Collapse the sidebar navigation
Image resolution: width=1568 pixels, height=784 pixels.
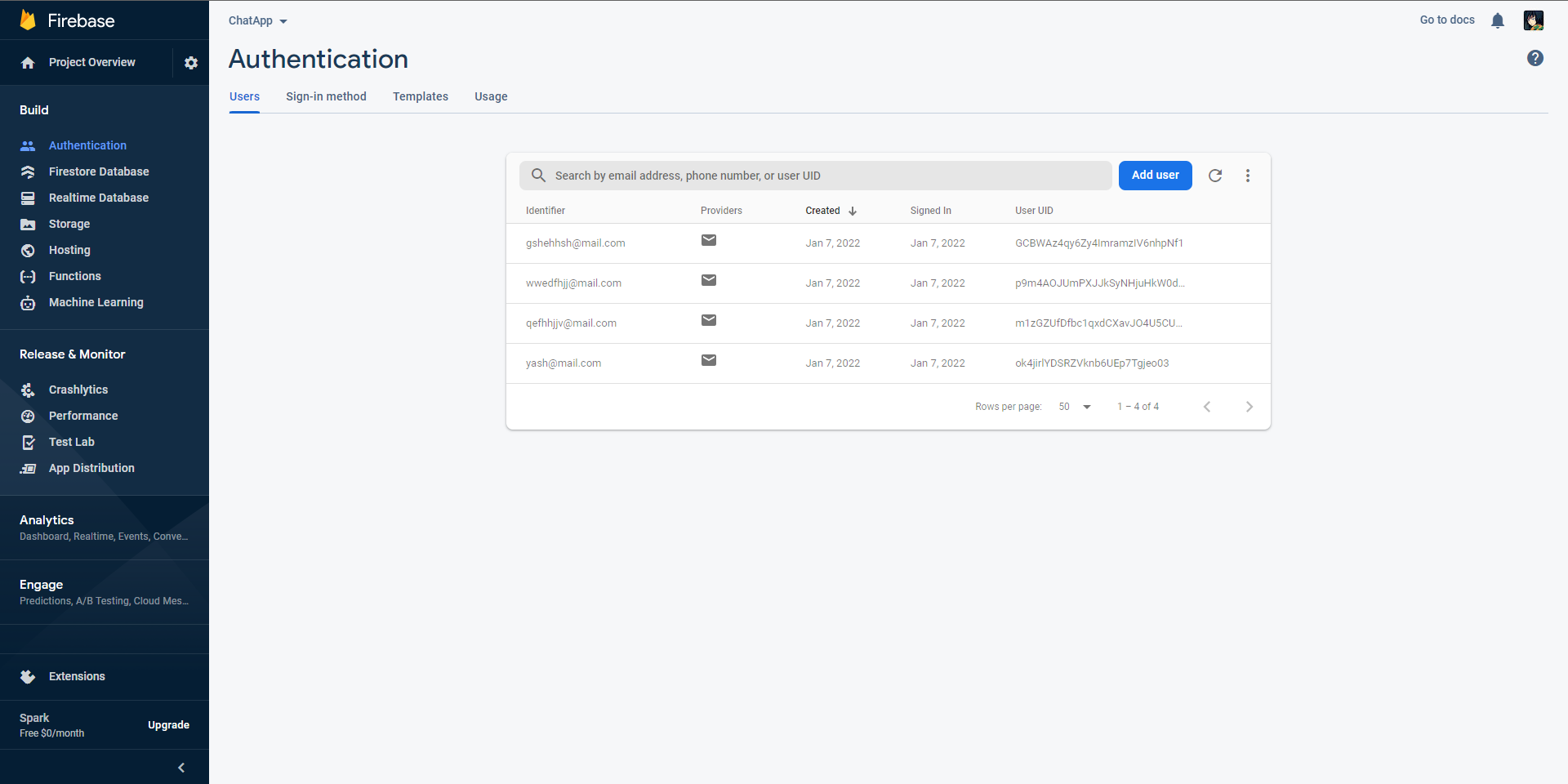coord(181,768)
